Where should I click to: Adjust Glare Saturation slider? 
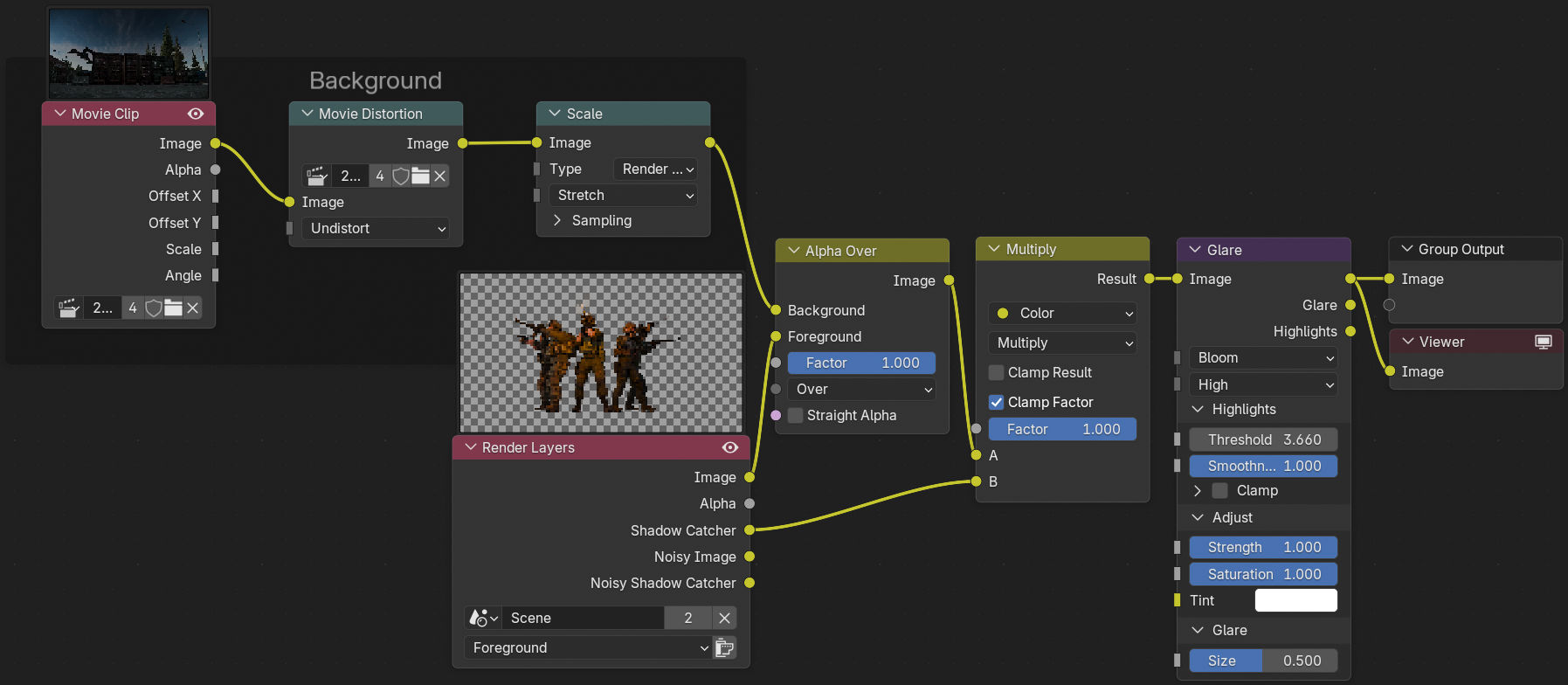pyautogui.click(x=1263, y=574)
